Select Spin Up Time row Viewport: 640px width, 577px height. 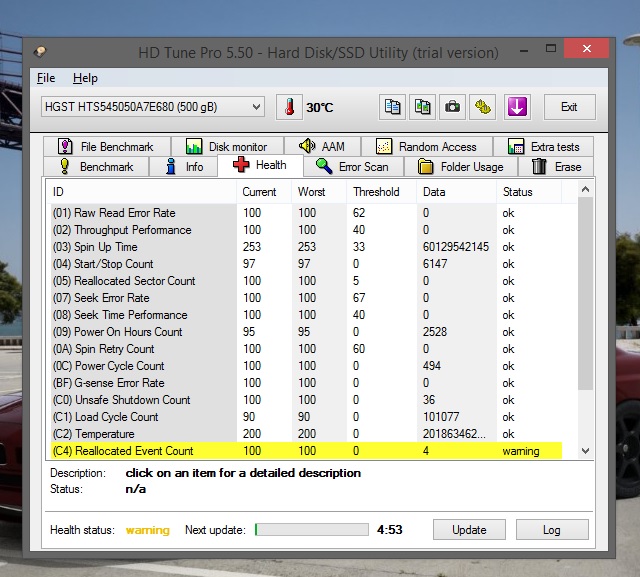pyautogui.click(x=306, y=247)
